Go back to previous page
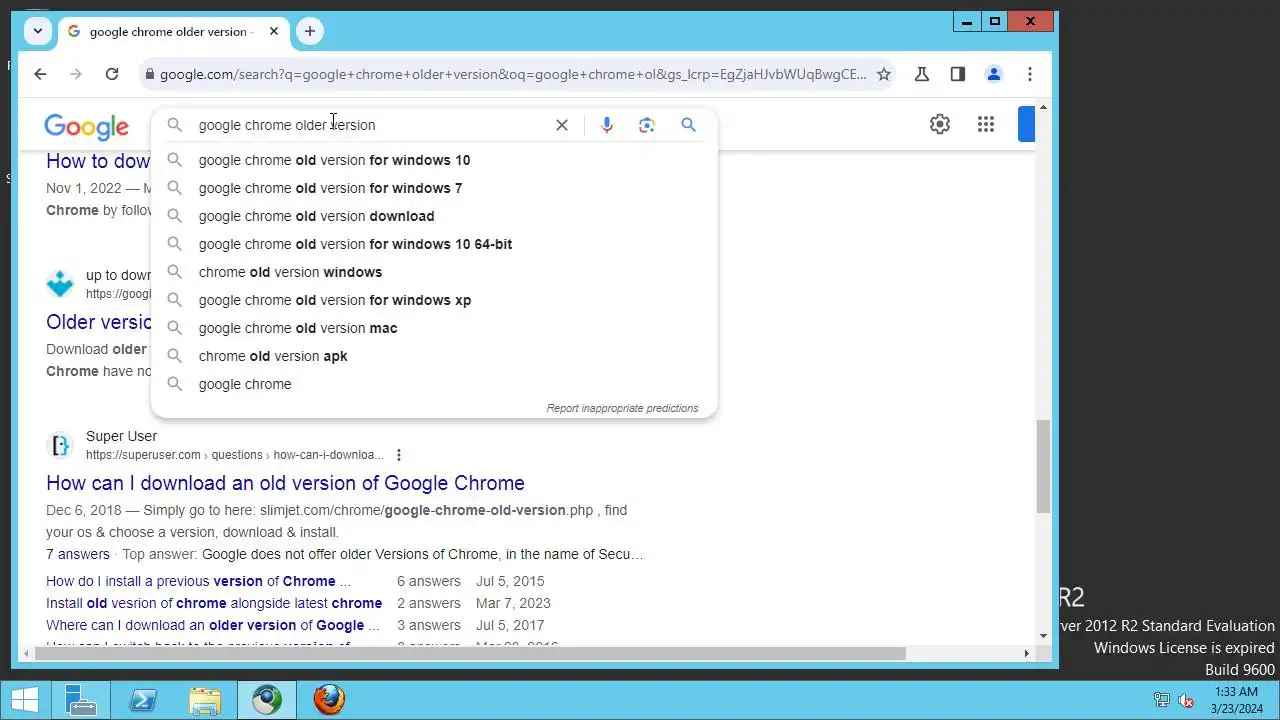 tap(40, 74)
